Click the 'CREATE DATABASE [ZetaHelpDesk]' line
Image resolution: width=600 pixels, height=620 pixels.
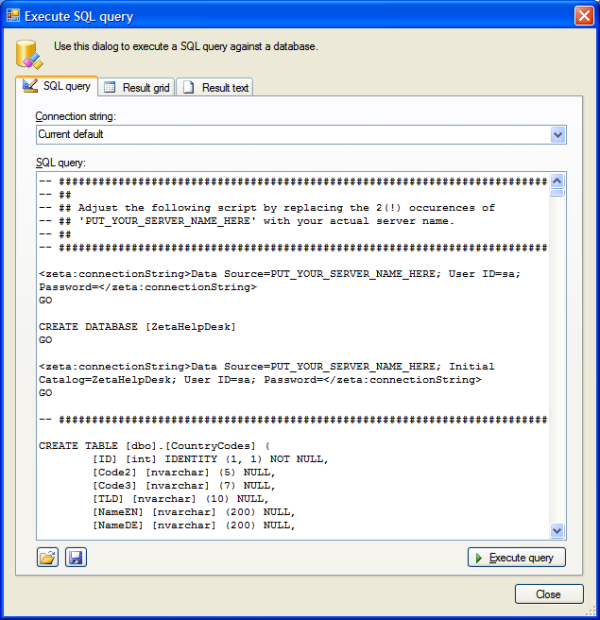point(137,327)
